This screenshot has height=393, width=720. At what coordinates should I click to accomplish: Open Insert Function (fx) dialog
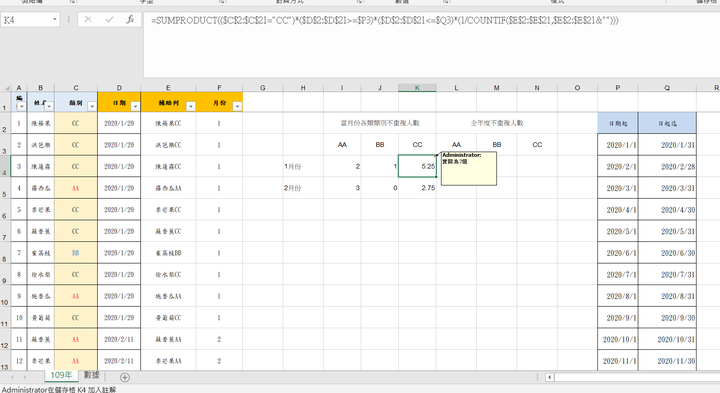[130, 19]
